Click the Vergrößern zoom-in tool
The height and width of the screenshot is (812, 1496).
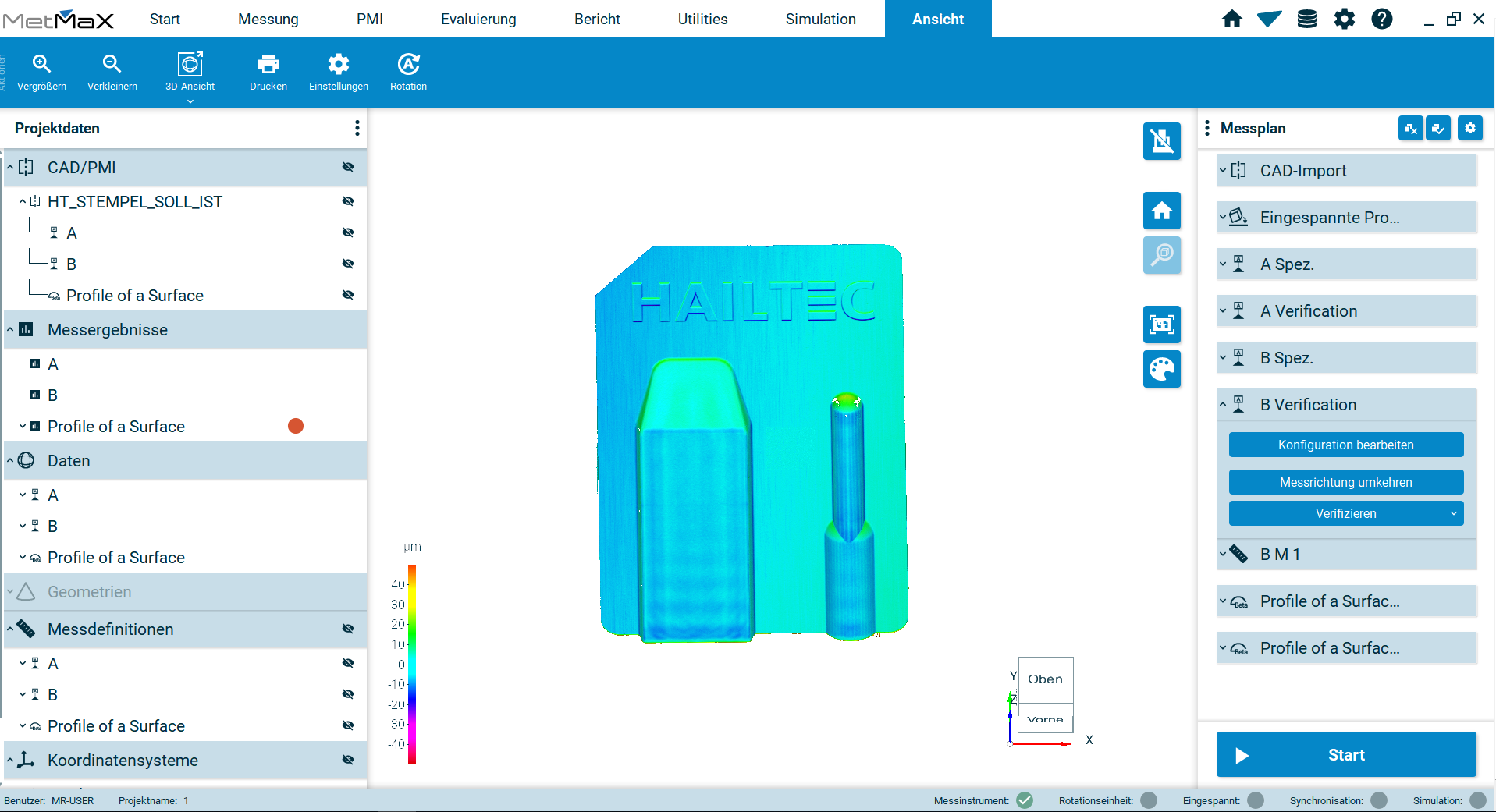click(x=41, y=72)
